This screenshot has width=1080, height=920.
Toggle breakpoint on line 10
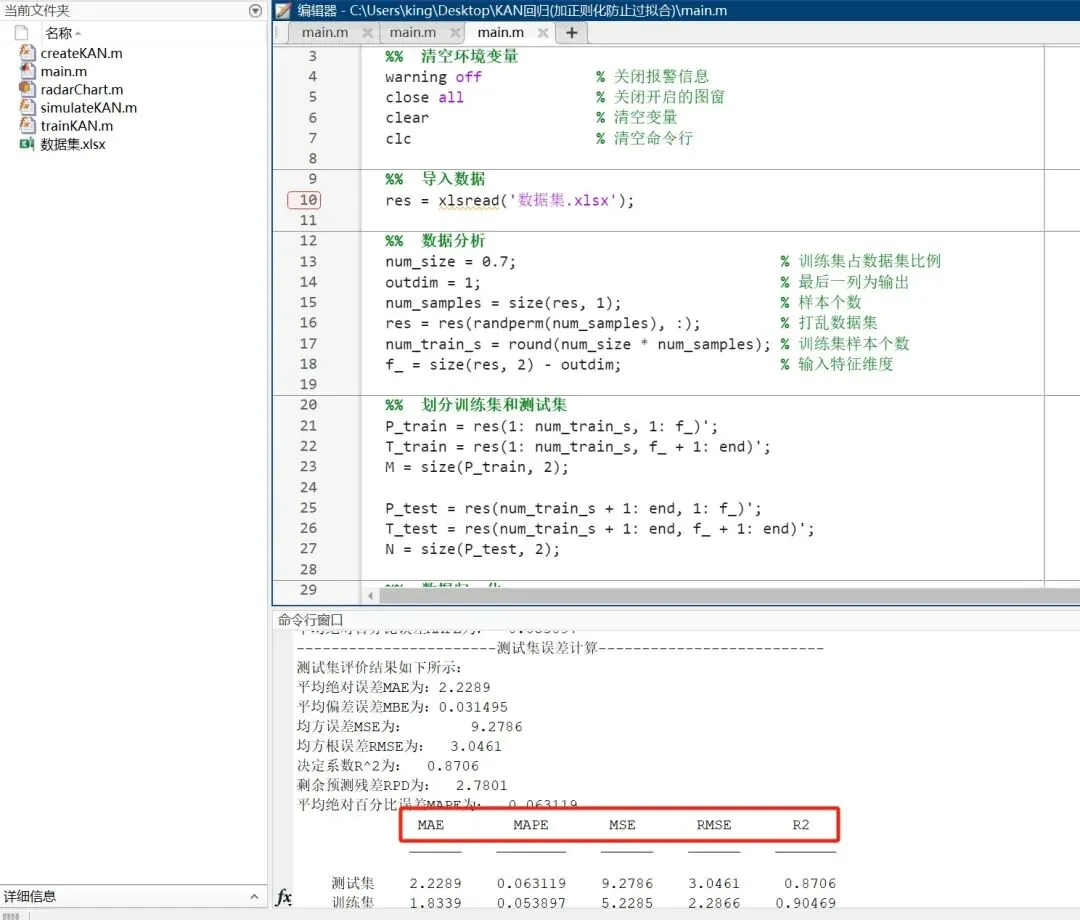click(304, 200)
